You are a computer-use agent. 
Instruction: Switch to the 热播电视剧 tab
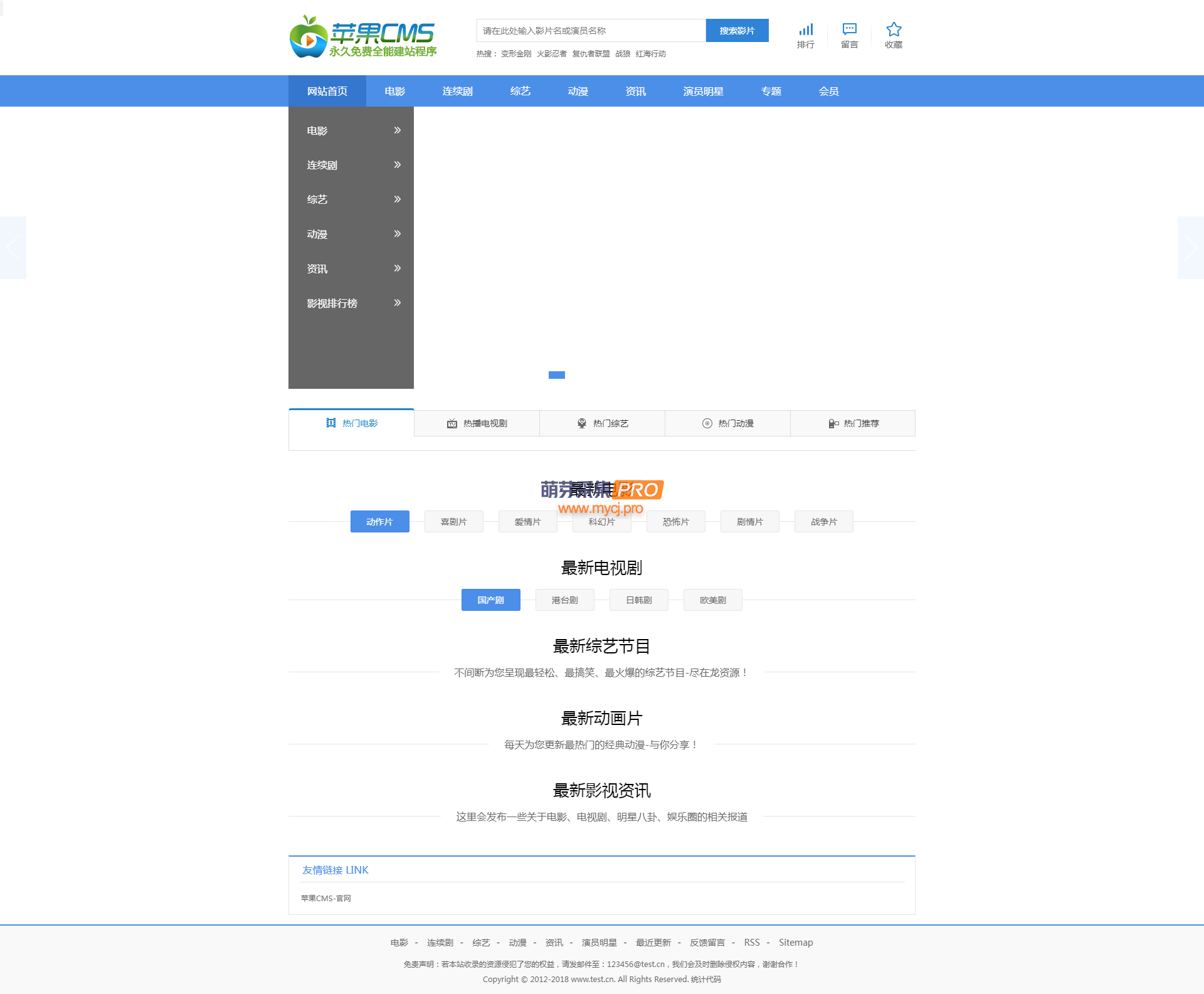[x=477, y=423]
